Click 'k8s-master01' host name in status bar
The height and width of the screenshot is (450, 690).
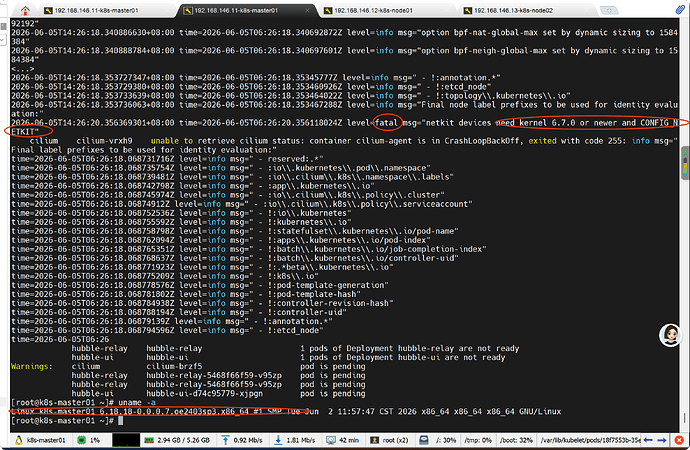click(46, 440)
